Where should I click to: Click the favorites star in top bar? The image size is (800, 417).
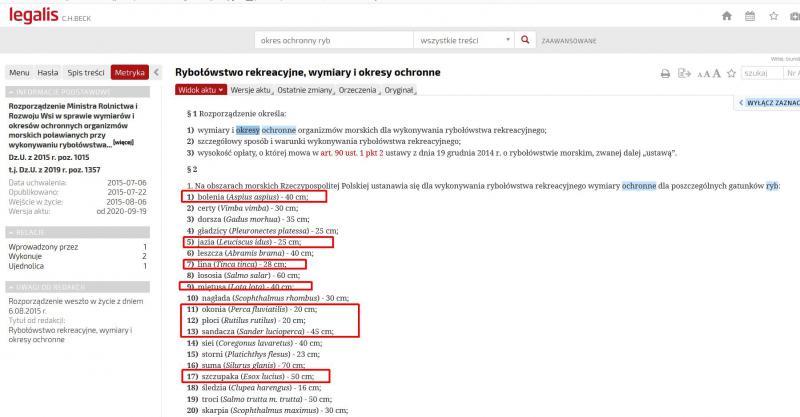[x=774, y=17]
